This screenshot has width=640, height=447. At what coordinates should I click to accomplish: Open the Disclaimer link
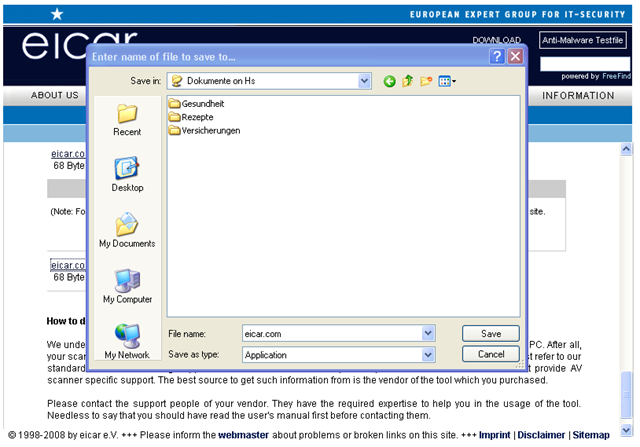pos(541,435)
